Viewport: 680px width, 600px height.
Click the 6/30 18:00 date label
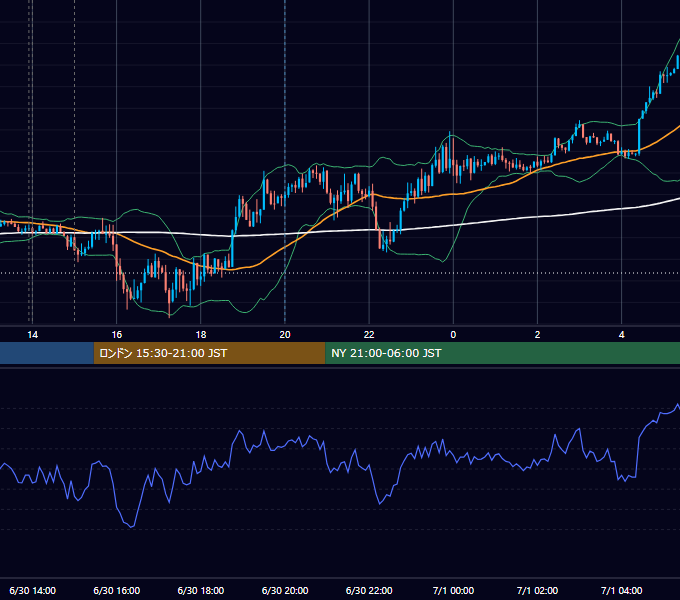[x=201, y=590]
